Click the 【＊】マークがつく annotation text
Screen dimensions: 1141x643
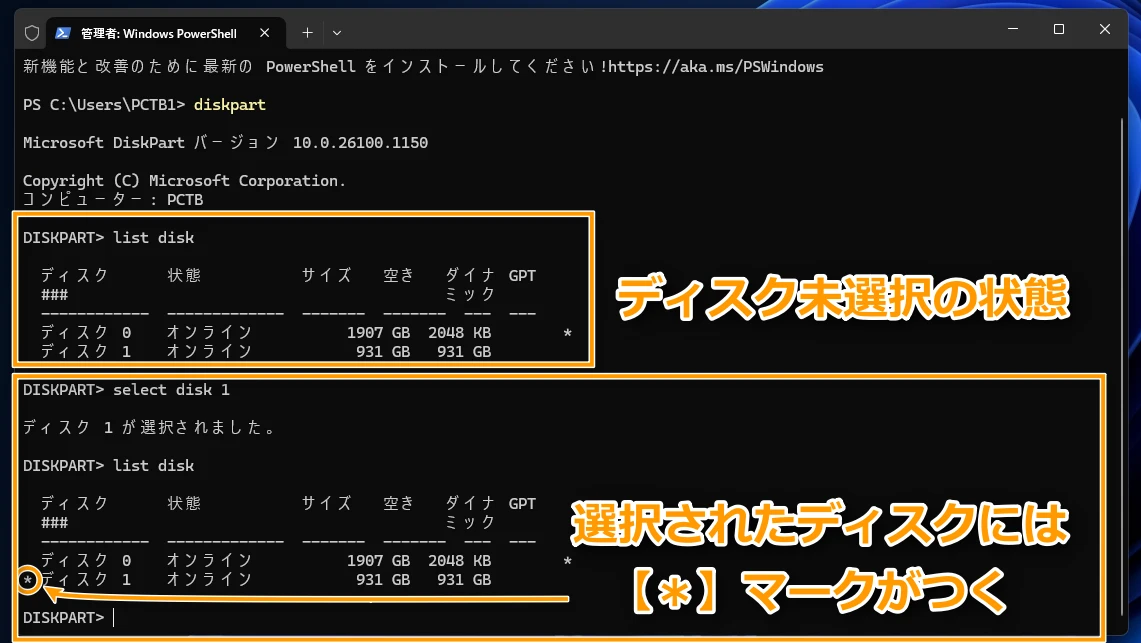[x=820, y=591]
